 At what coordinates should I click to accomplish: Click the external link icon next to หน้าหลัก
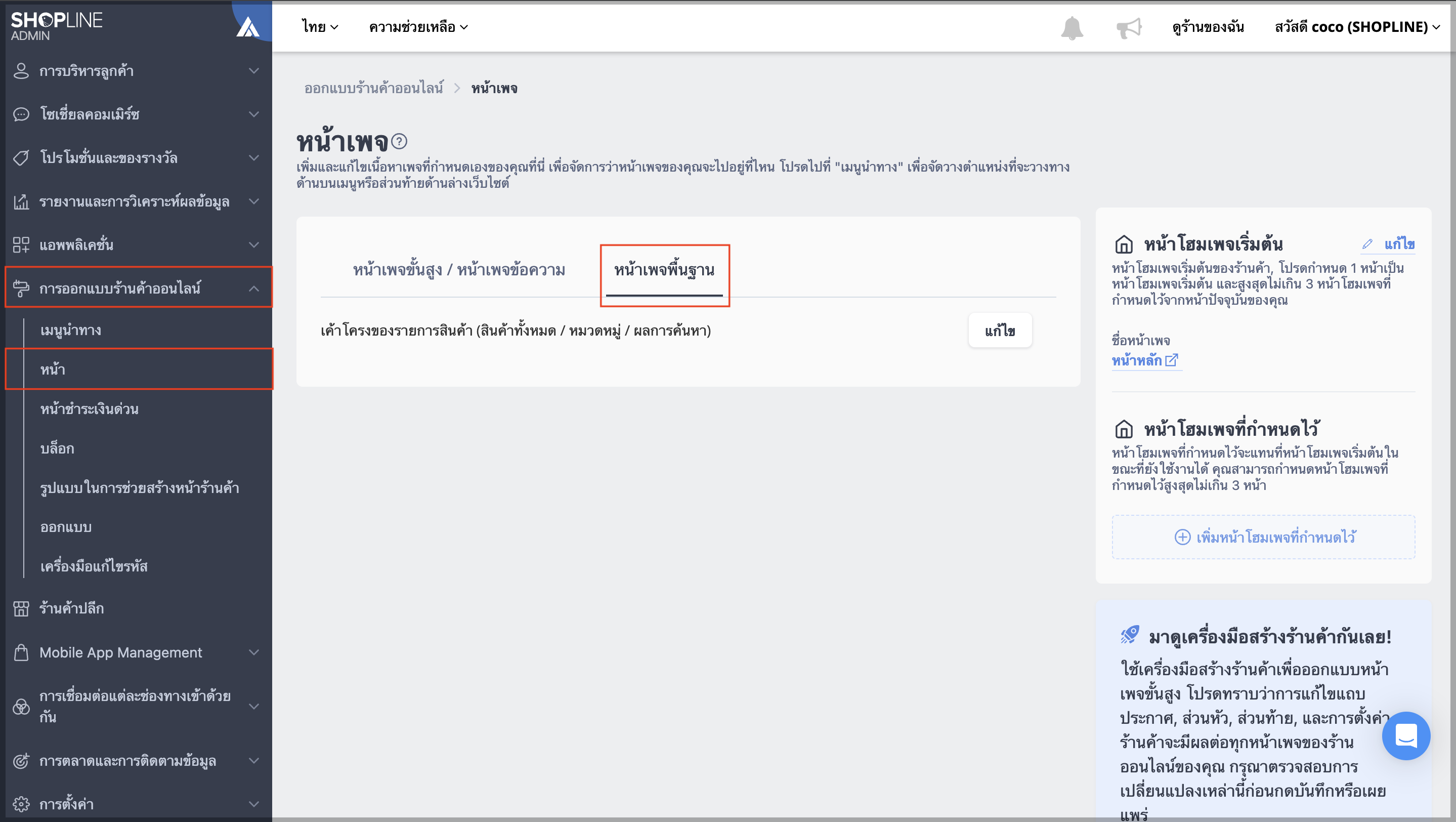[1172, 360]
